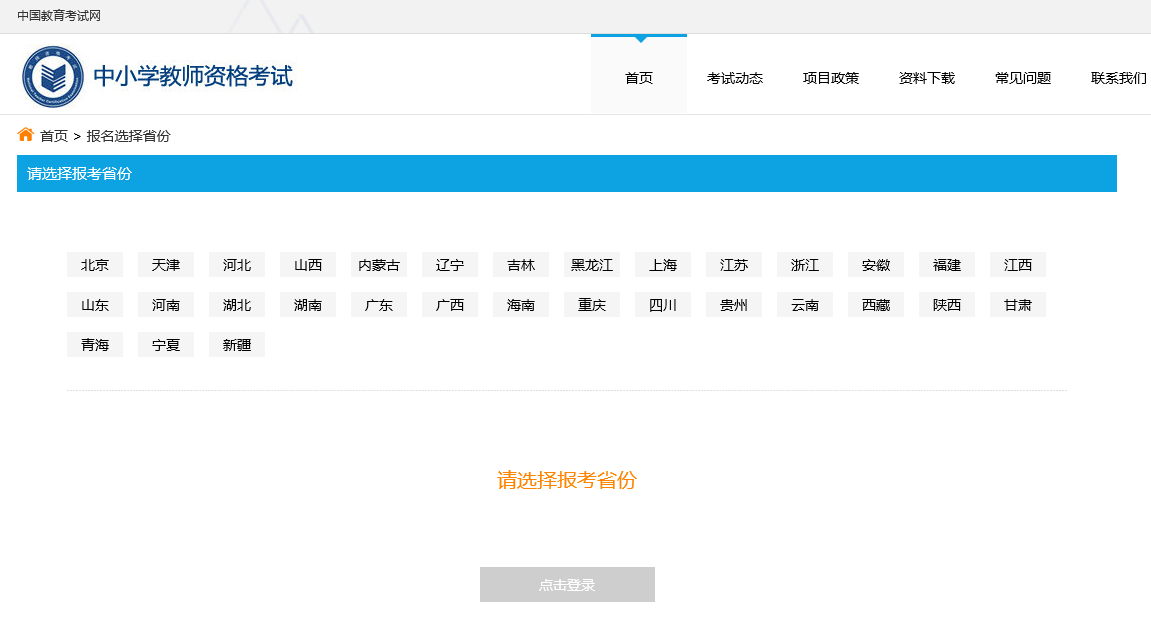Select 新疆 province button
Image resolution: width=1151 pixels, height=620 pixels.
tap(237, 345)
